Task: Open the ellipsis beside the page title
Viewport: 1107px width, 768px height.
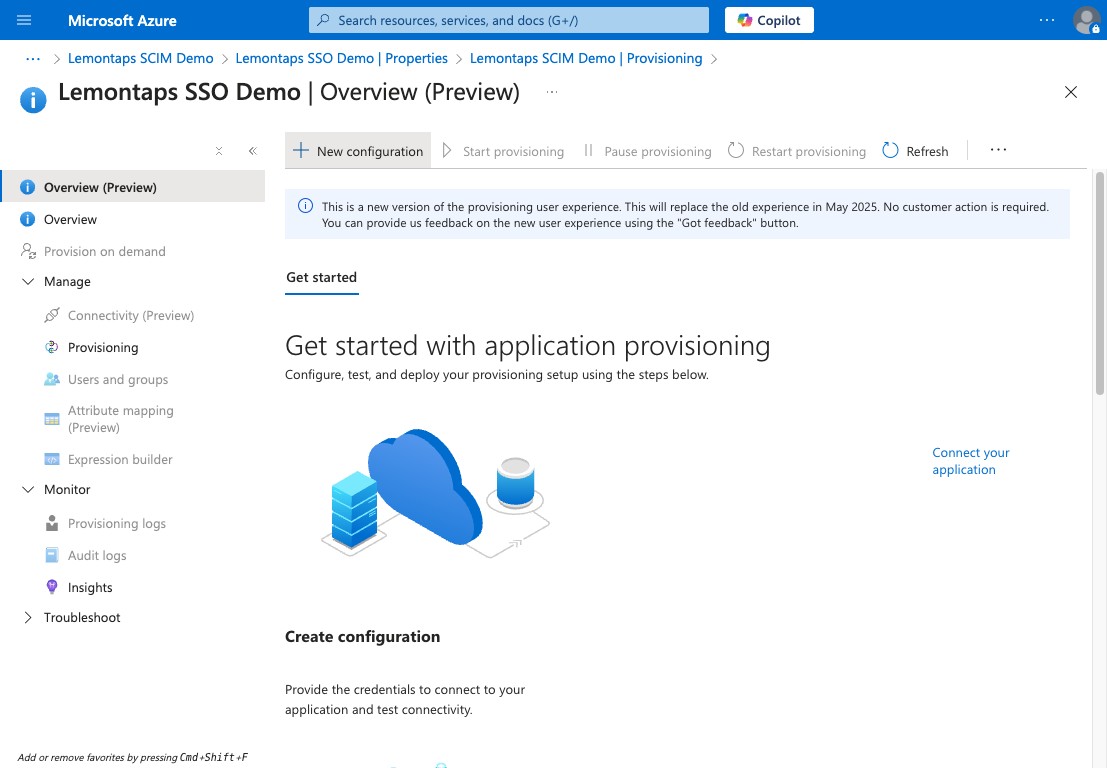Action: 552,92
